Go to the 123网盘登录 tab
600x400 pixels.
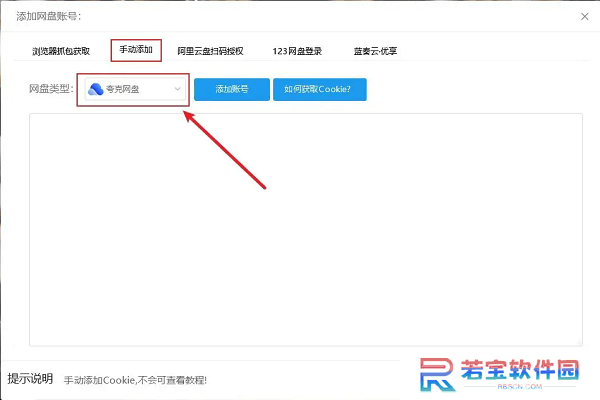click(297, 51)
